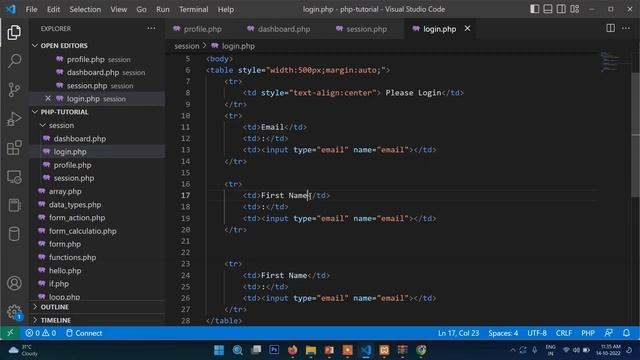The height and width of the screenshot is (360, 640).
Task: Open the Extensions view
Action: point(14,148)
